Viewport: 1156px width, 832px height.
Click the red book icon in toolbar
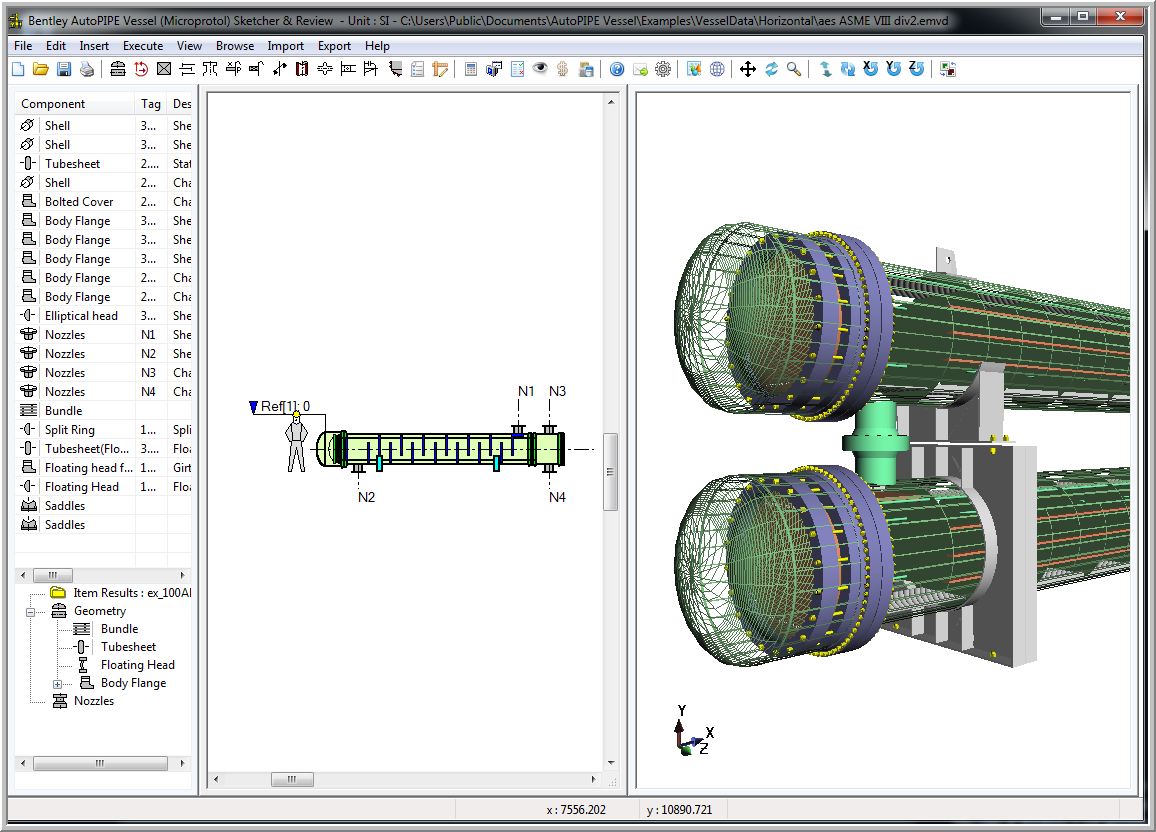click(x=302, y=69)
